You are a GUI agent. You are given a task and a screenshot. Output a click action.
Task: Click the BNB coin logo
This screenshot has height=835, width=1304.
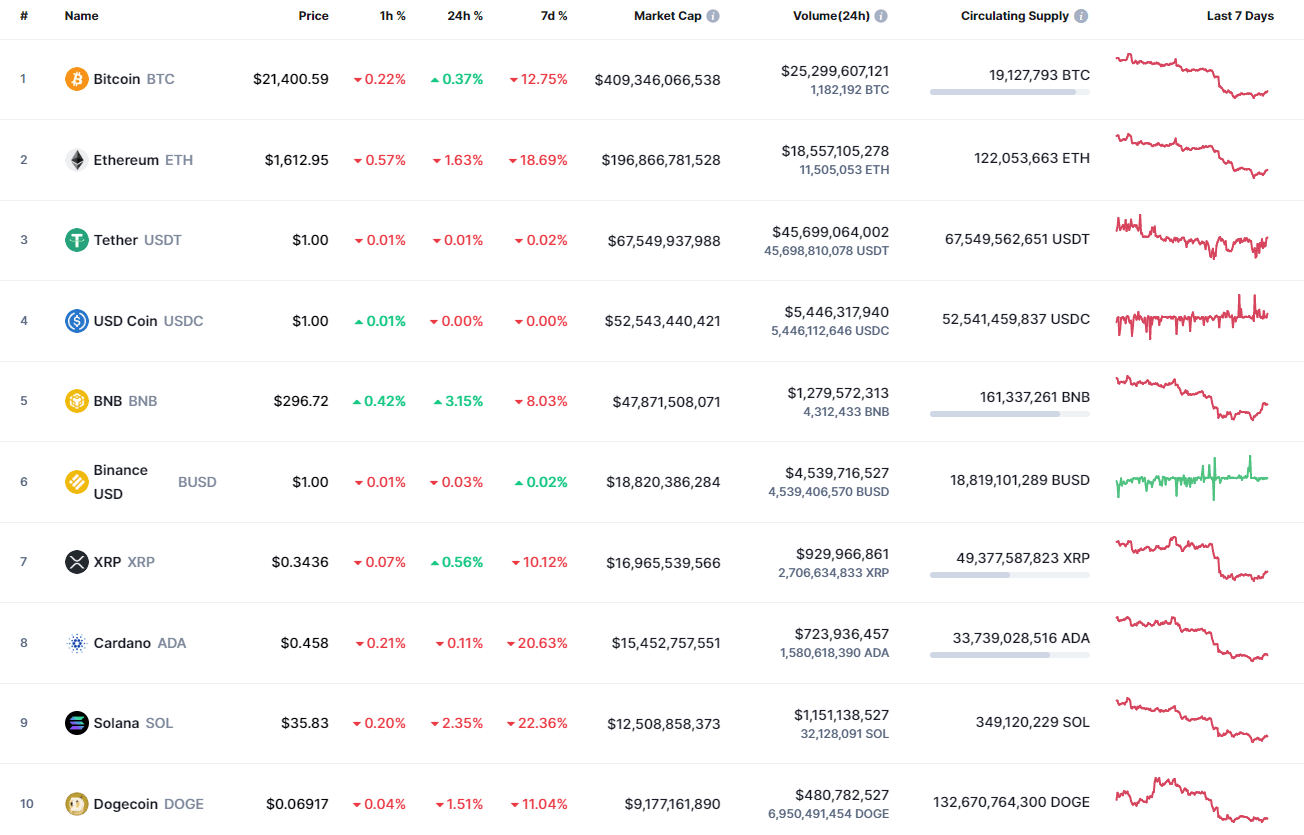tap(76, 401)
